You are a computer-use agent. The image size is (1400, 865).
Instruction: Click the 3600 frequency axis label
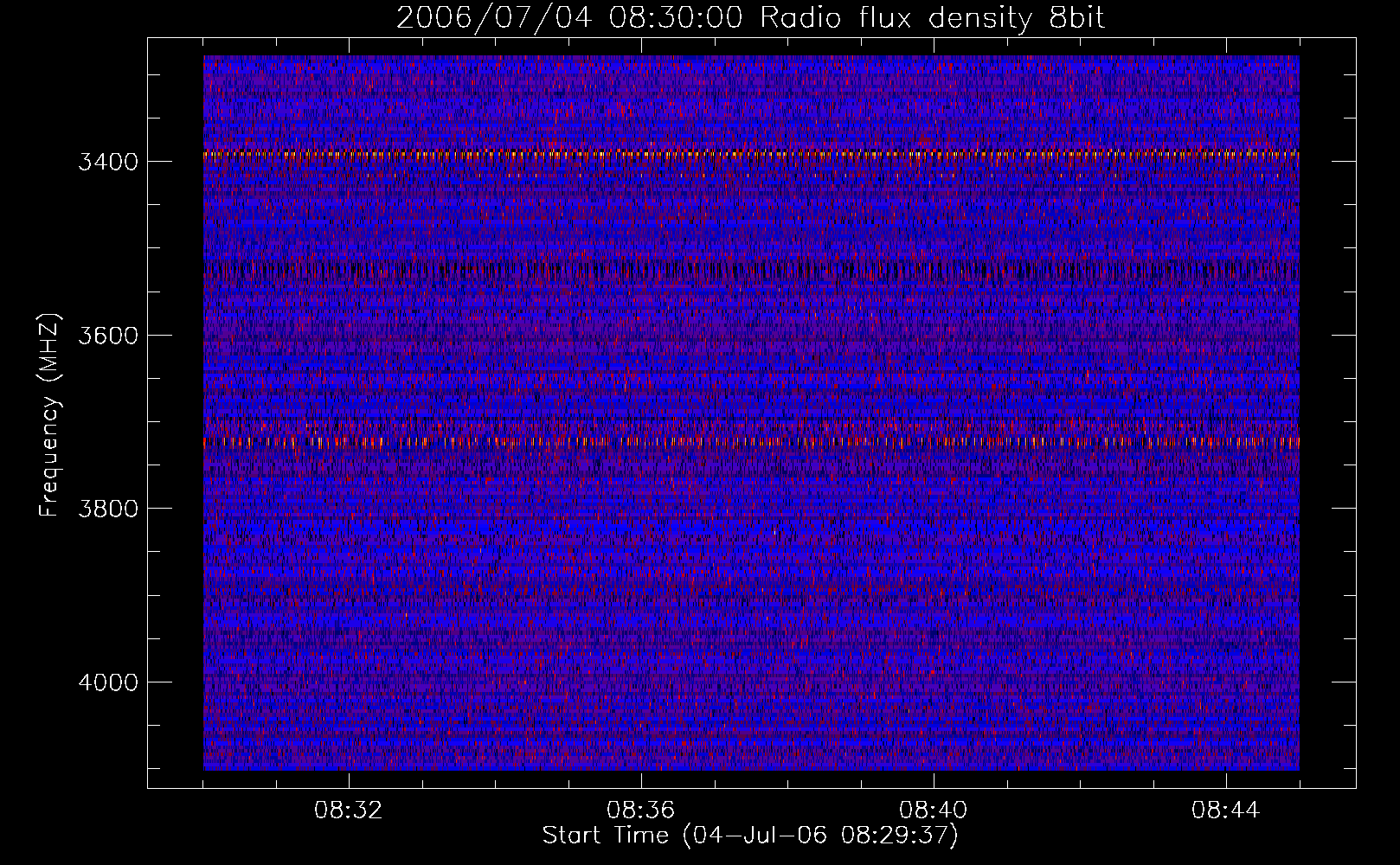(108, 335)
